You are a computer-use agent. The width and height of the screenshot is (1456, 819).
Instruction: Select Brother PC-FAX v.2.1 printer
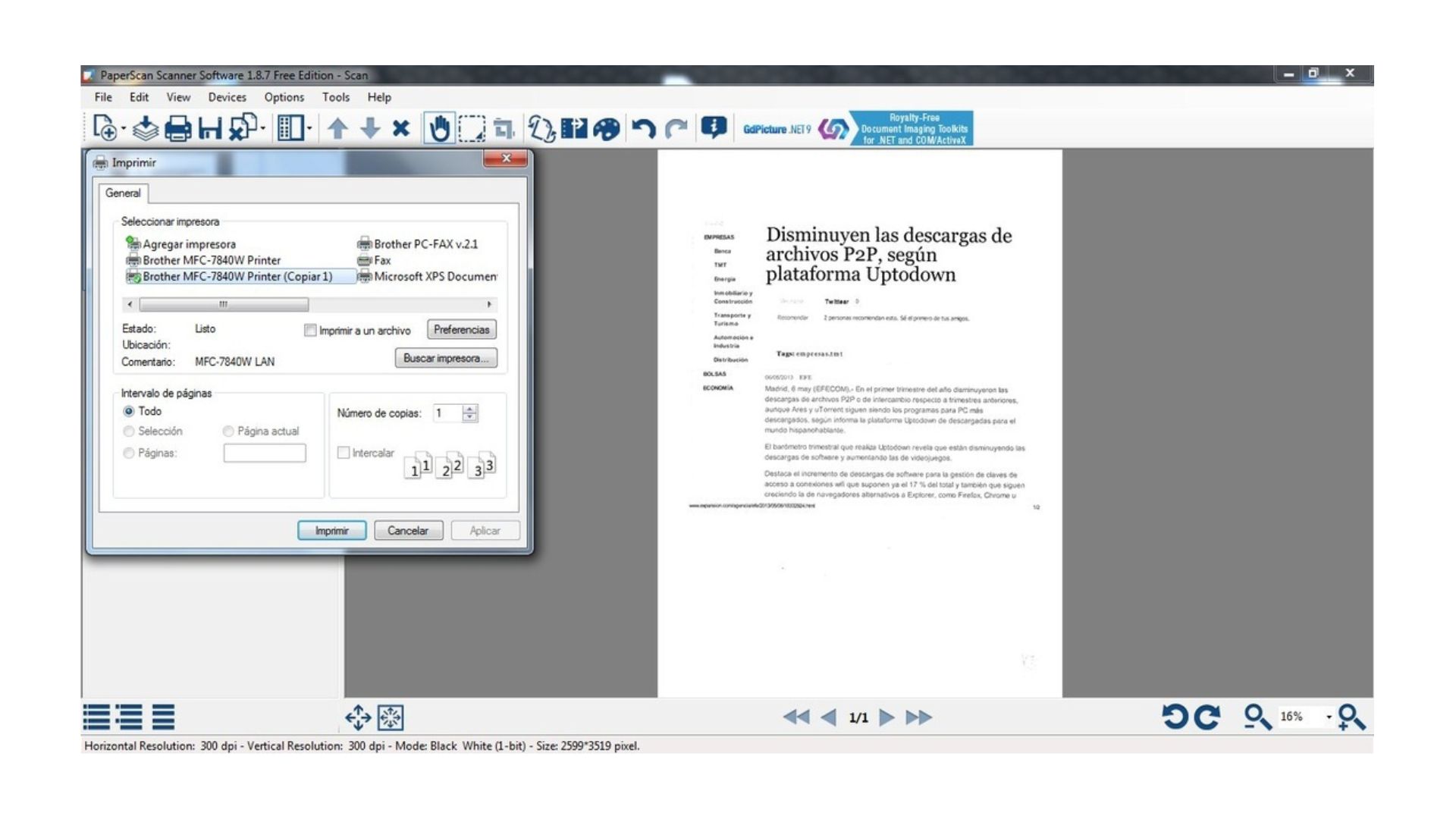tap(417, 244)
